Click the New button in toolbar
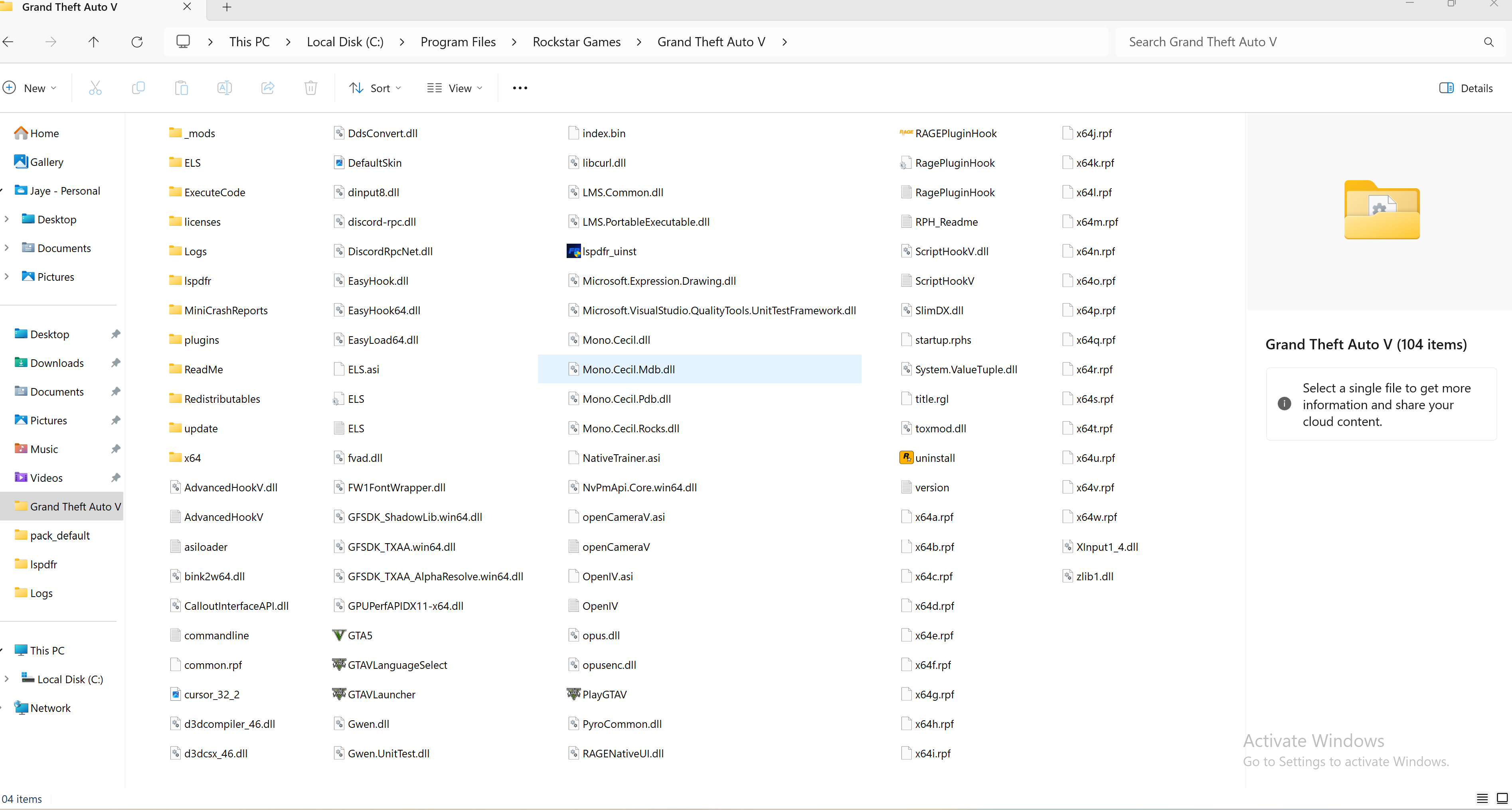This screenshot has height=810, width=1512. (x=30, y=88)
